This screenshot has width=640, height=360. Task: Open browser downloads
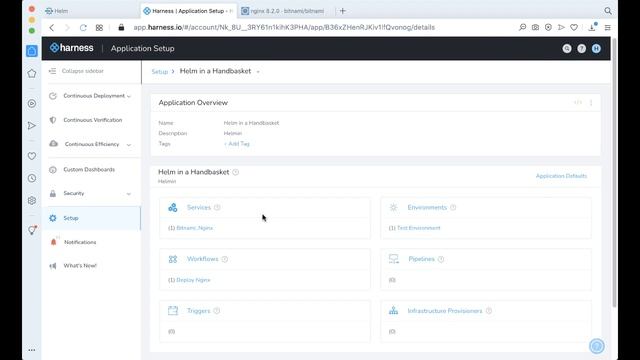592,27
